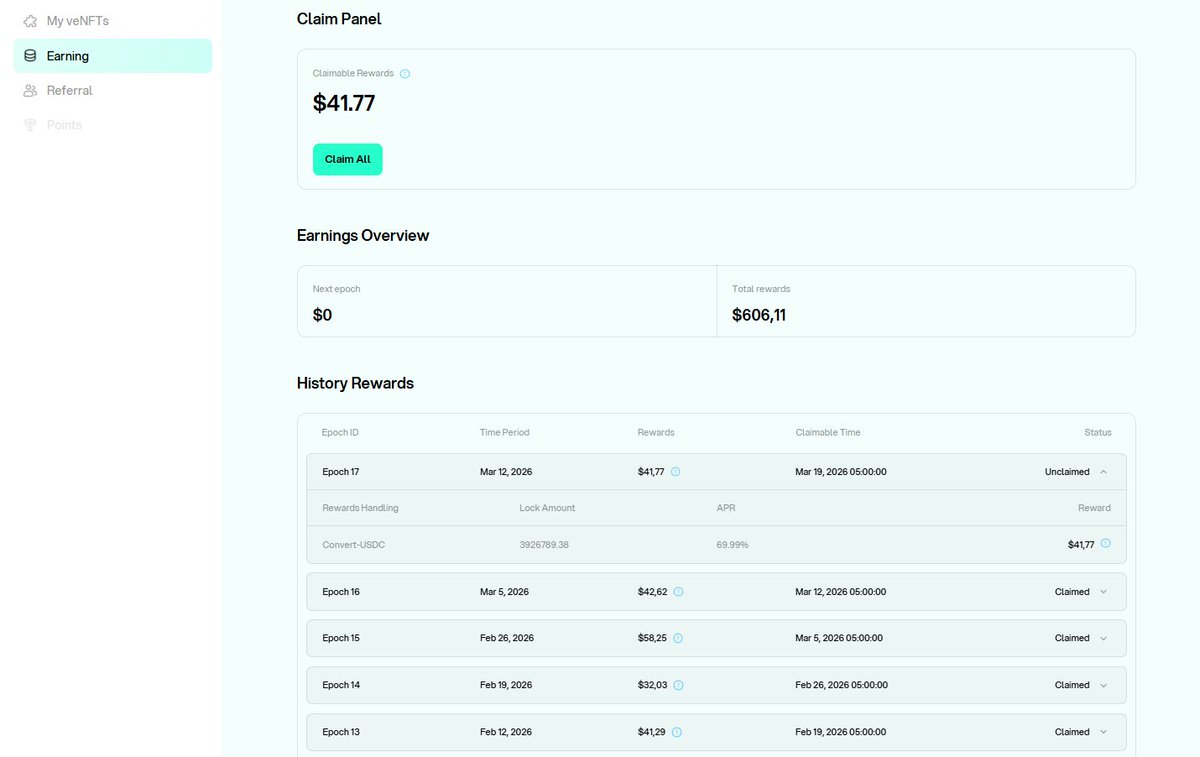Viewport: 1200px width, 757px height.
Task: Open the Points sidebar item
Action: click(113, 125)
